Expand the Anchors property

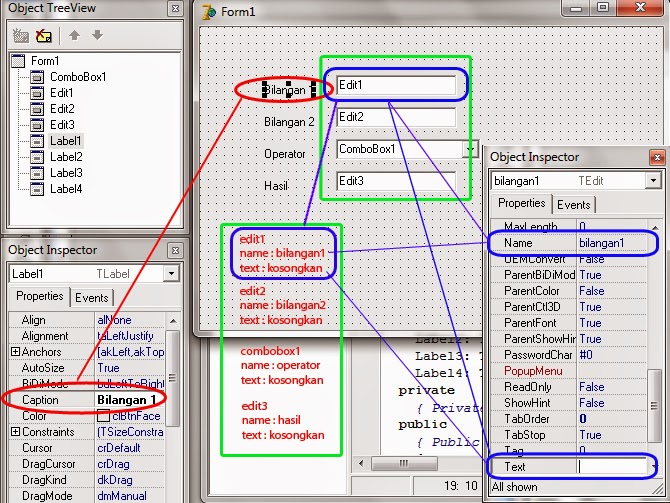(x=15, y=352)
